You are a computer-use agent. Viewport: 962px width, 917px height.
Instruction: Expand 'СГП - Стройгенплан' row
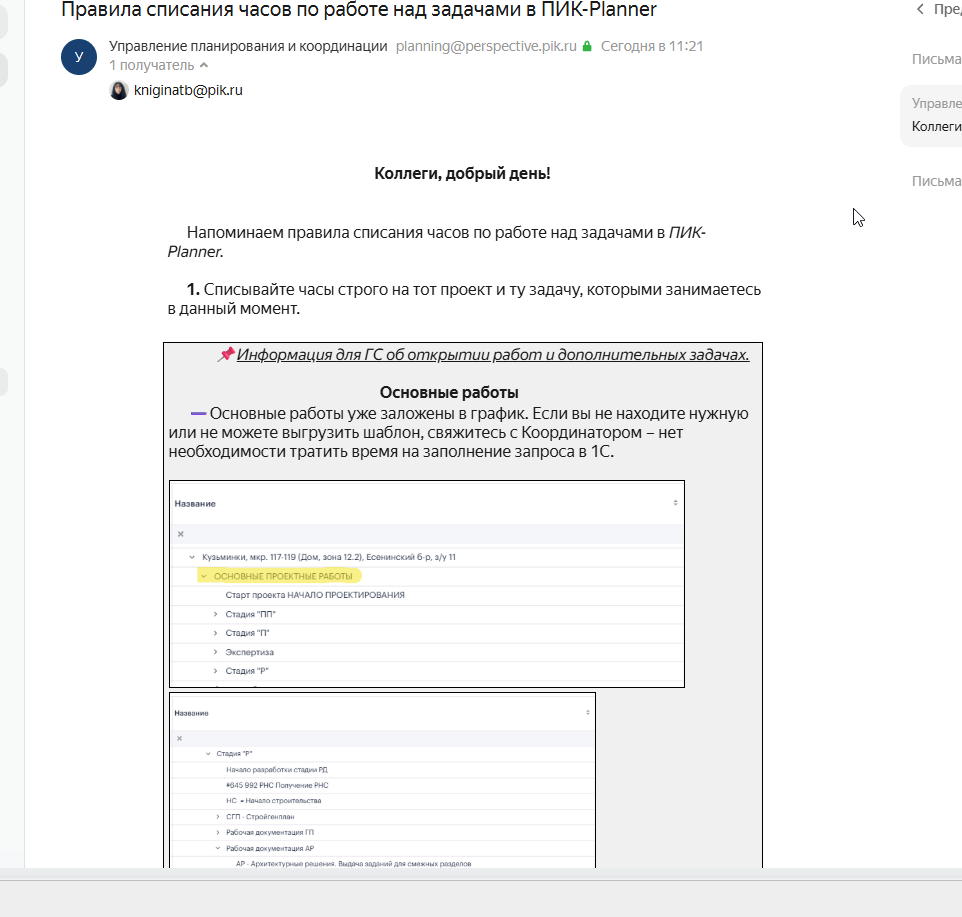218,817
